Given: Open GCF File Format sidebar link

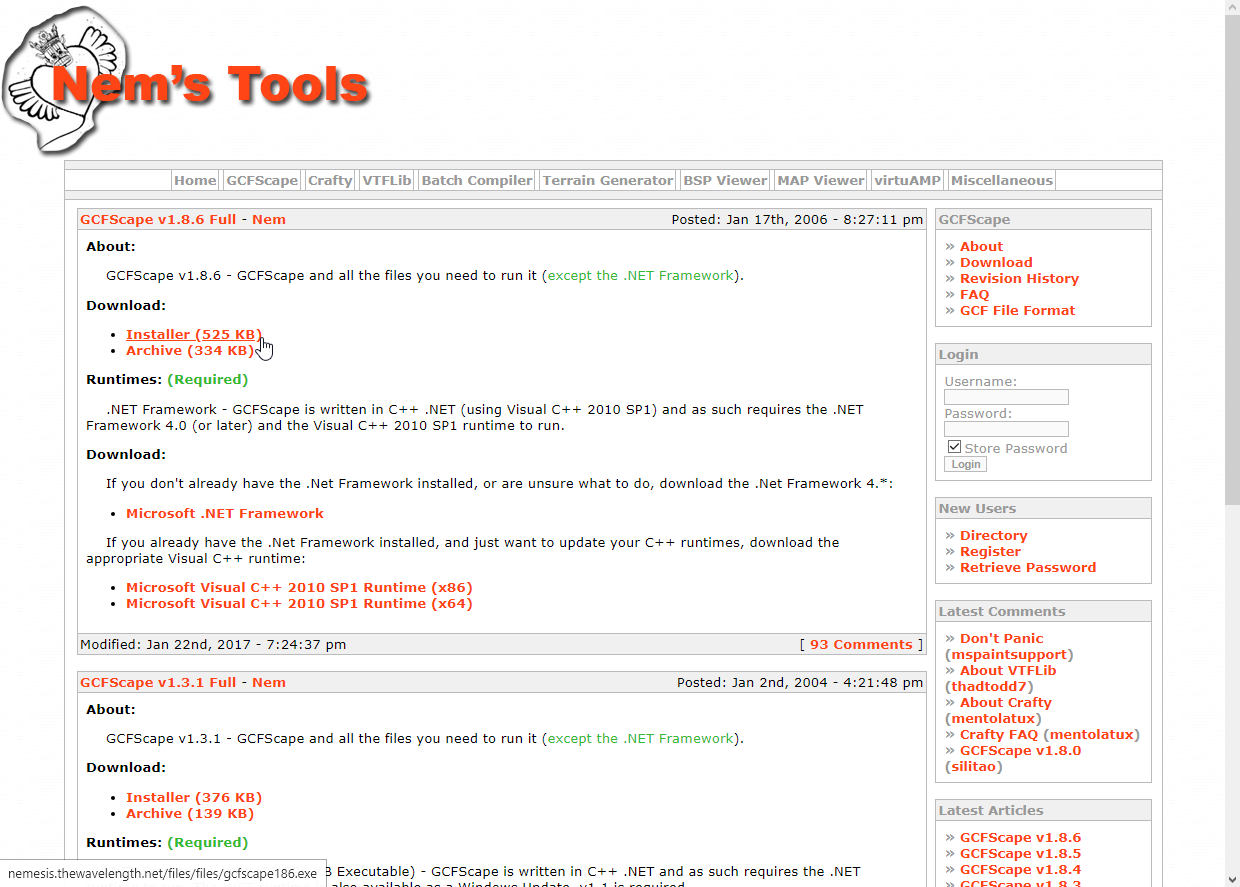Looking at the screenshot, I should [1017, 310].
